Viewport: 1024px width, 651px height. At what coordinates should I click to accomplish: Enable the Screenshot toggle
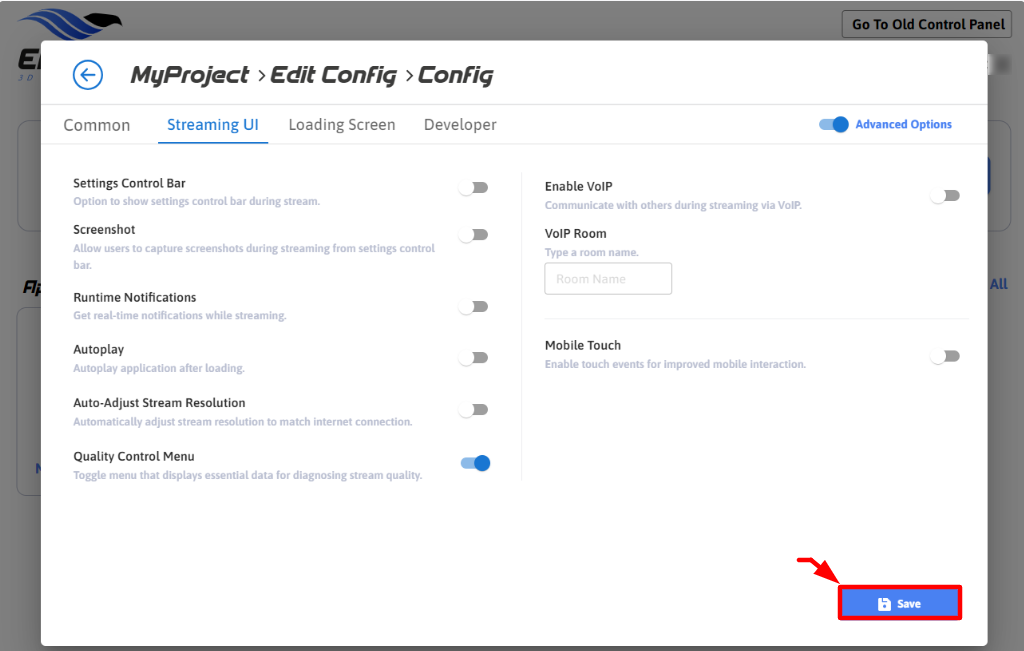473,235
